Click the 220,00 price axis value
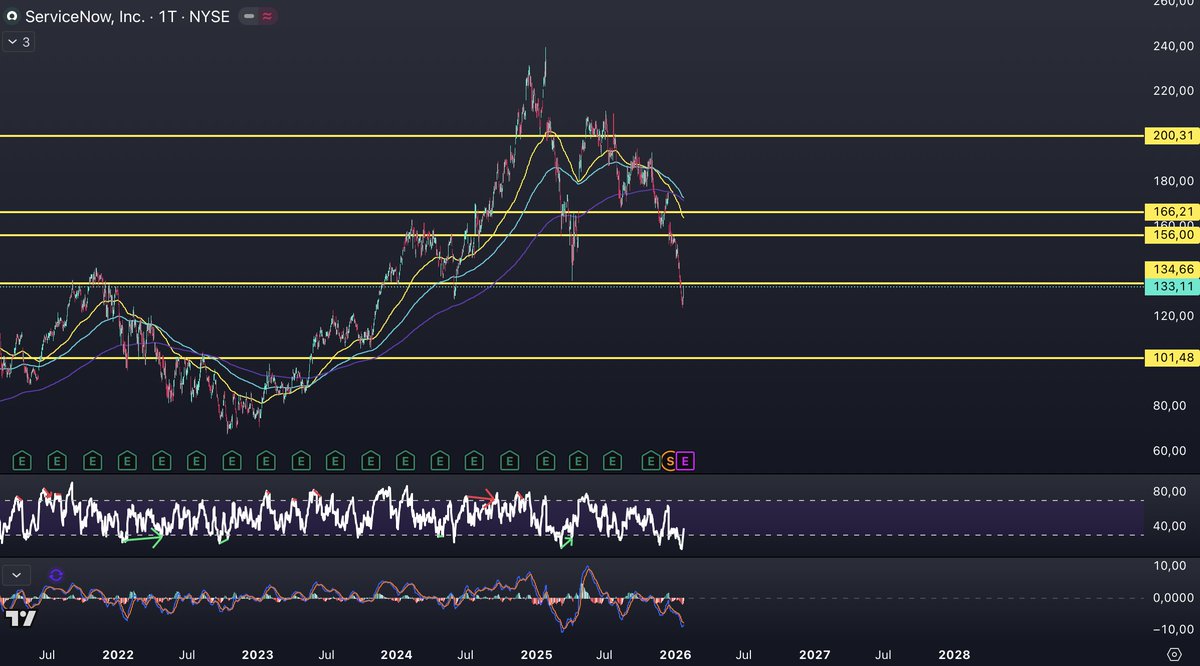 (1174, 91)
